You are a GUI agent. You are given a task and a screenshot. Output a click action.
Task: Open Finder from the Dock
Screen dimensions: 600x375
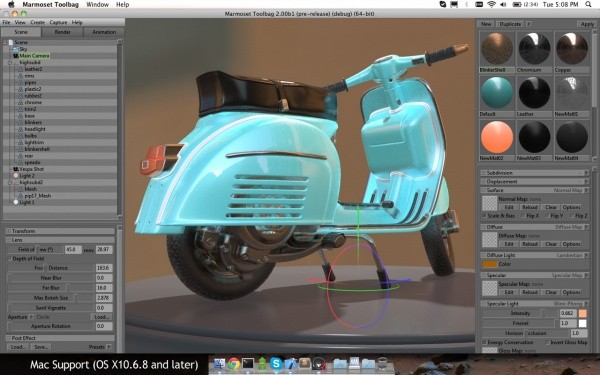coord(219,364)
